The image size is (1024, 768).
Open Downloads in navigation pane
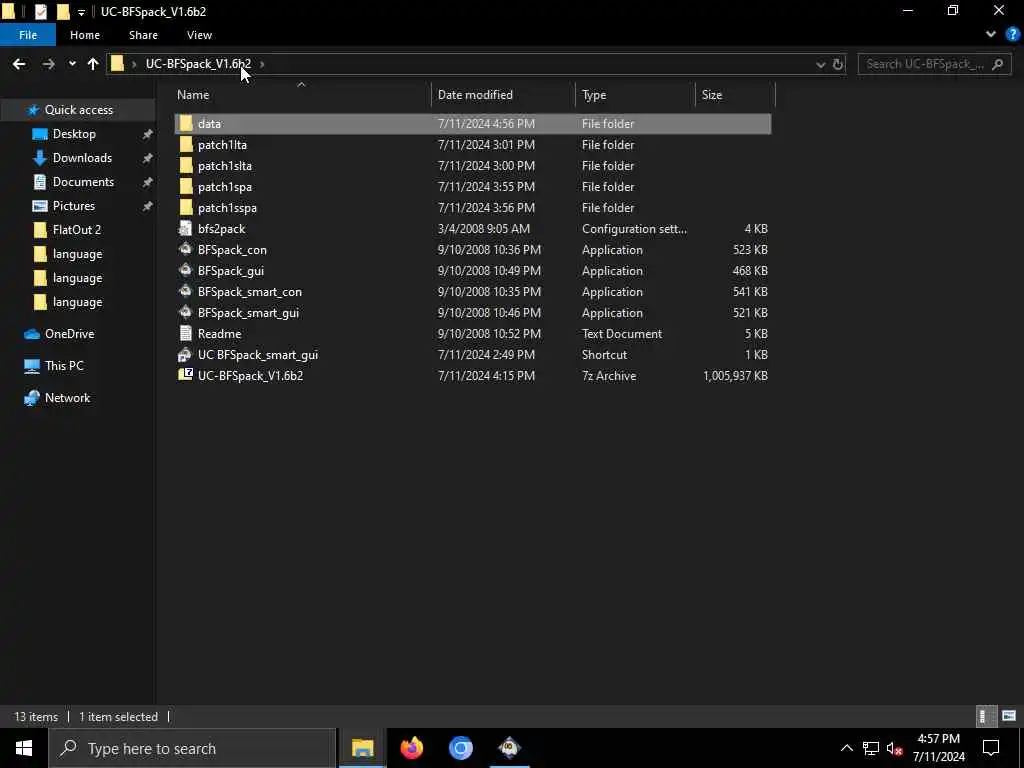82,158
